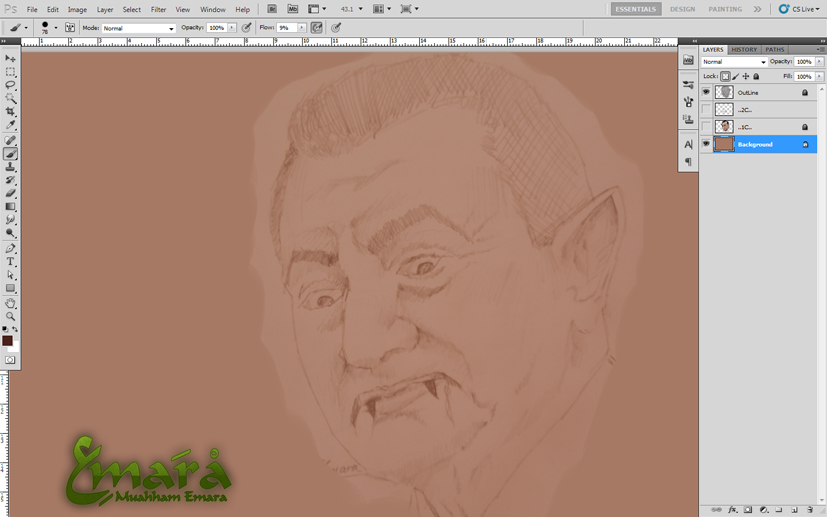This screenshot has height=517, width=827.
Task: Reset default foreground and background colors
Action: [5, 329]
